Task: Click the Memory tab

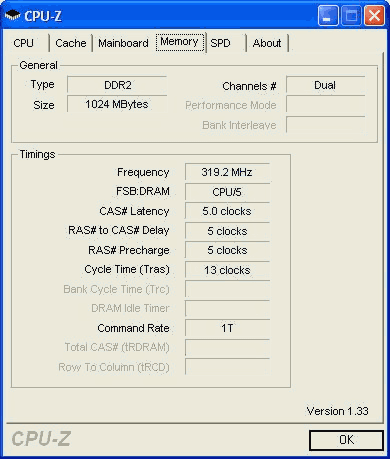Action: pos(179,42)
